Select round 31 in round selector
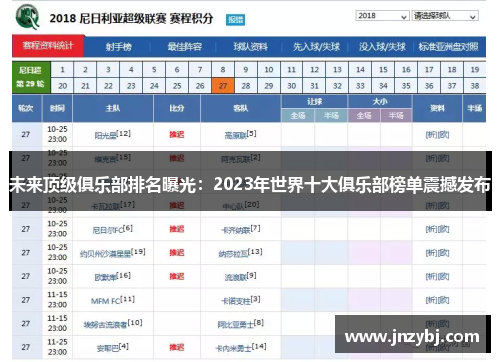Viewport: 500px width, 362px height. (314, 86)
